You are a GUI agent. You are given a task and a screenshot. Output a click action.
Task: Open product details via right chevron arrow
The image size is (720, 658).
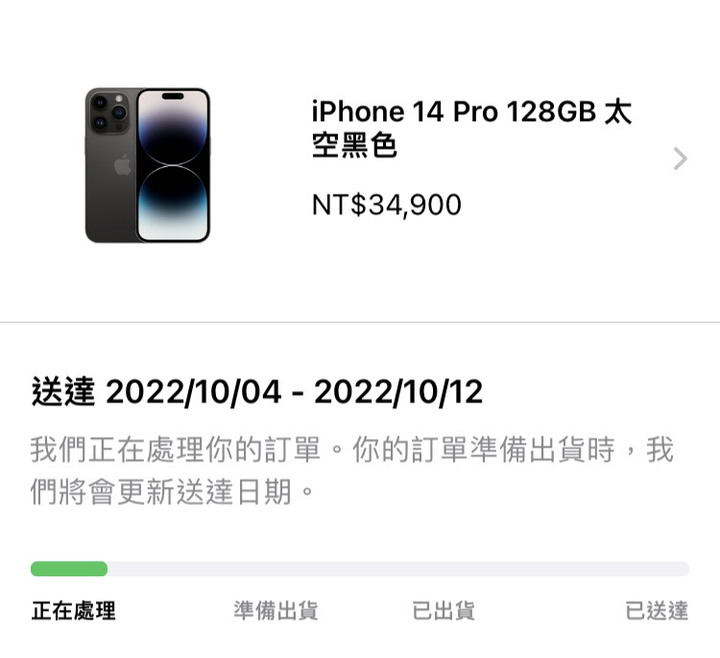coord(680,159)
